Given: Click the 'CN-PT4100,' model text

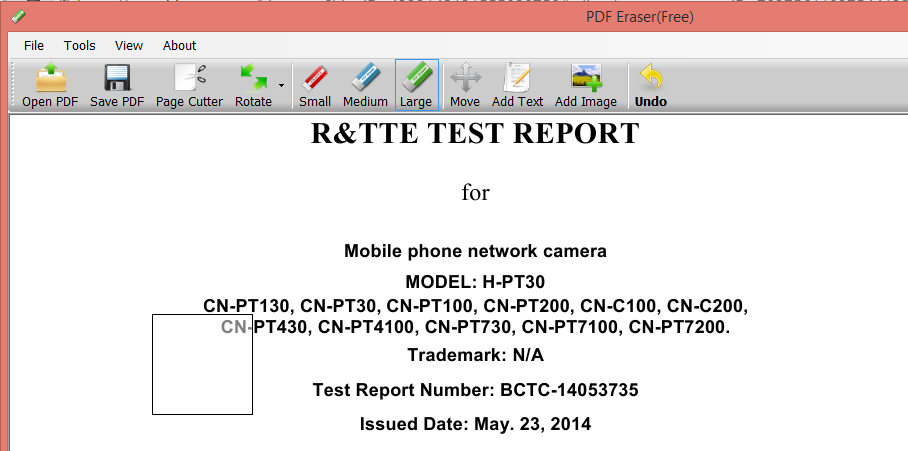Looking at the screenshot, I should [369, 328].
